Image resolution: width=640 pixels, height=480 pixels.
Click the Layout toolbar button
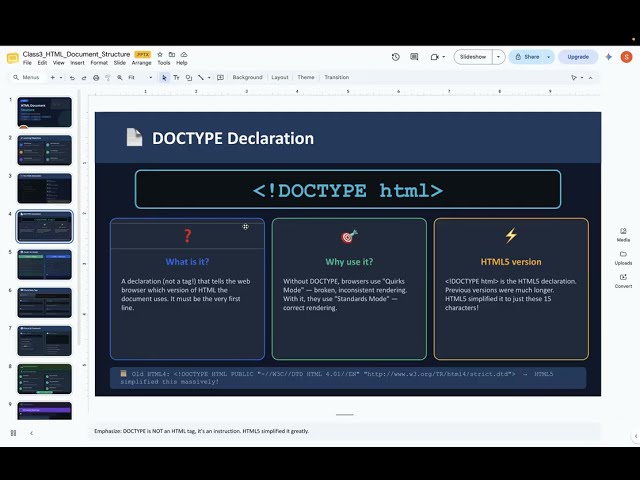280,78
